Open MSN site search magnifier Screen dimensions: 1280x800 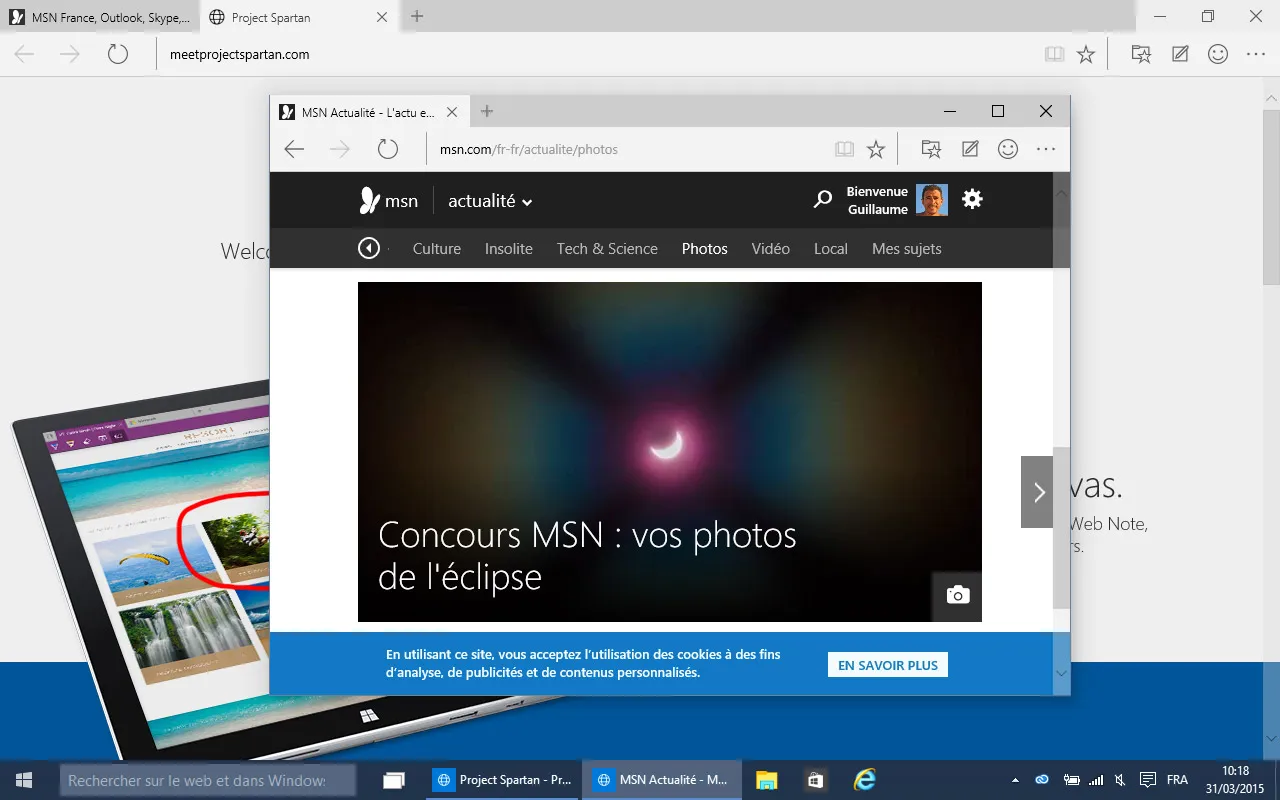[823, 200]
